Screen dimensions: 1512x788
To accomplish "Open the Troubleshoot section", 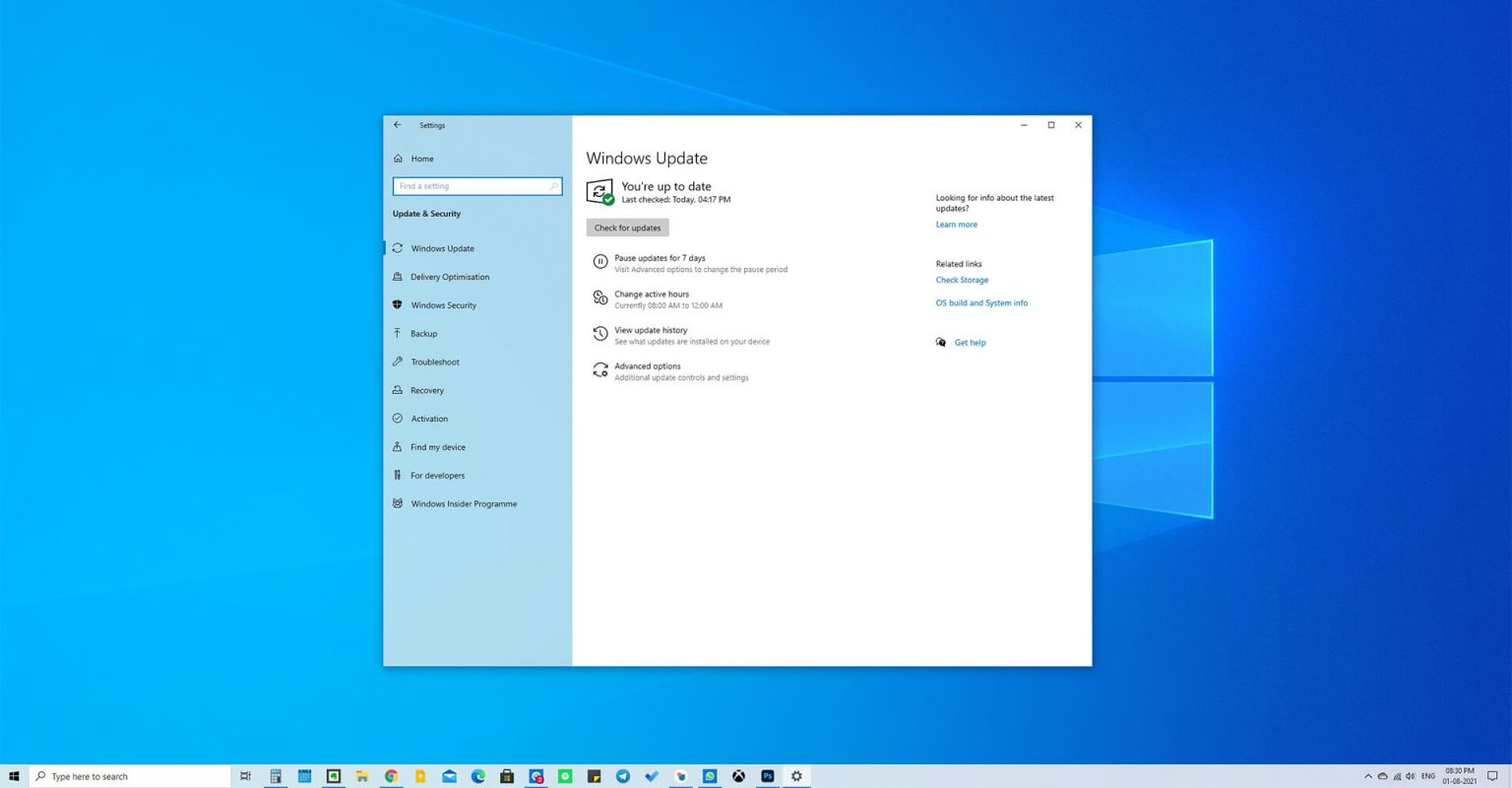I will click(435, 361).
